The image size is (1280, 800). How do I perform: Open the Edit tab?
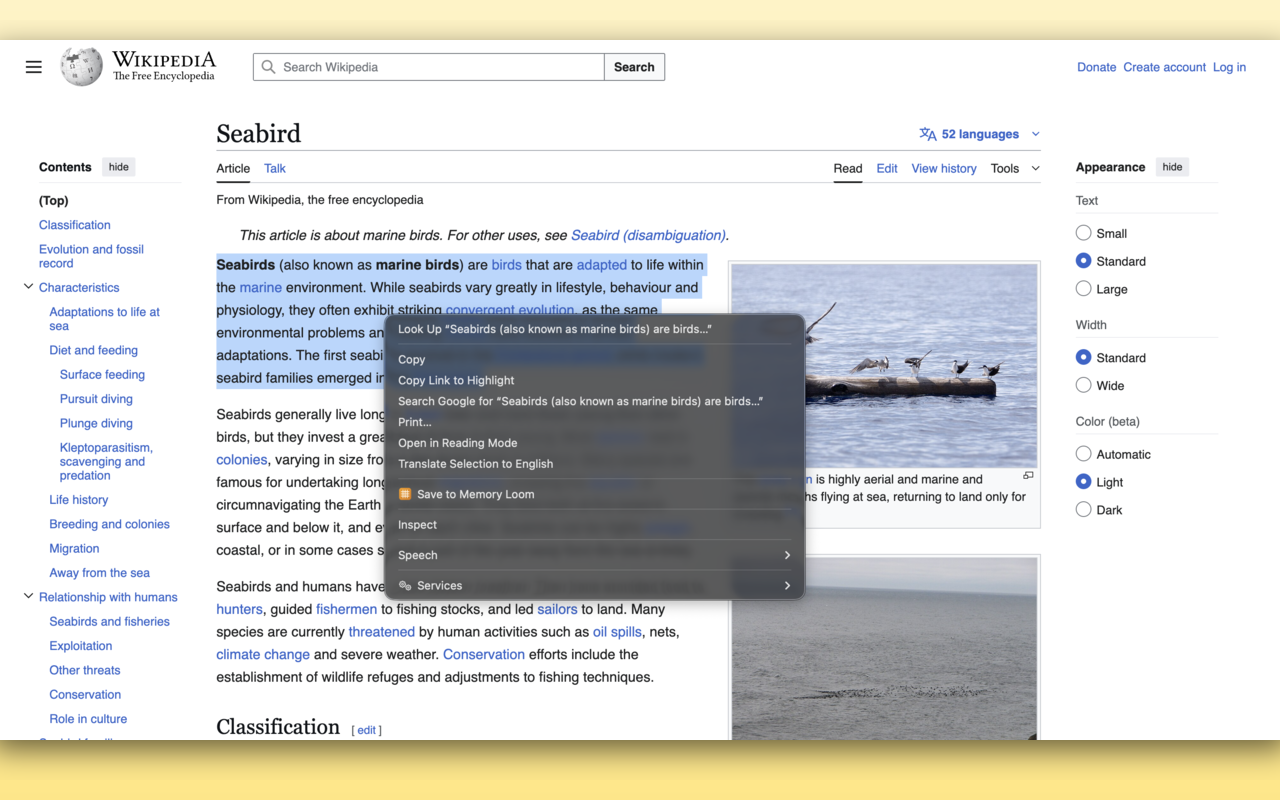click(x=887, y=168)
